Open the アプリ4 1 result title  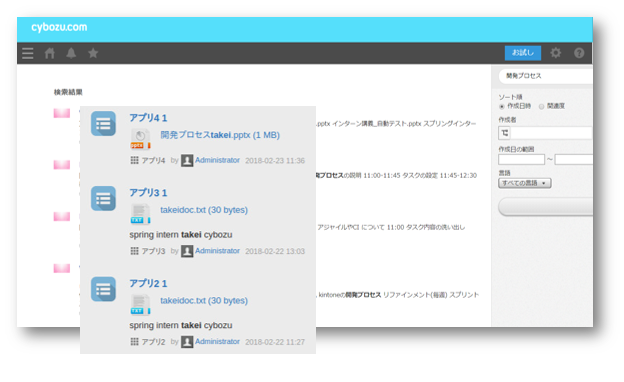point(148,118)
